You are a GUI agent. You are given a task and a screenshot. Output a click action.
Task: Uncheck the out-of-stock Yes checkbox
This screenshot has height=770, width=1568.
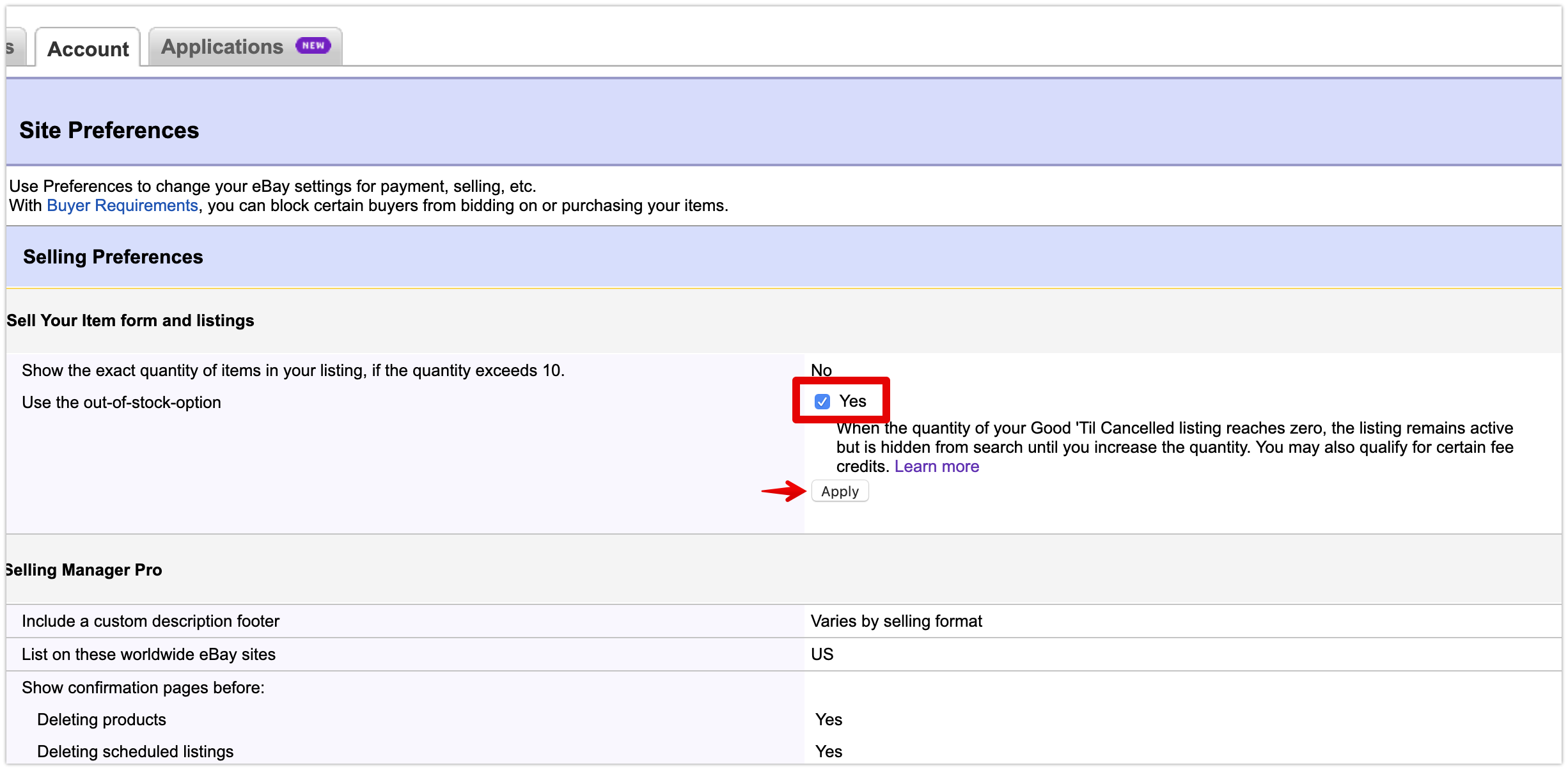pos(822,402)
